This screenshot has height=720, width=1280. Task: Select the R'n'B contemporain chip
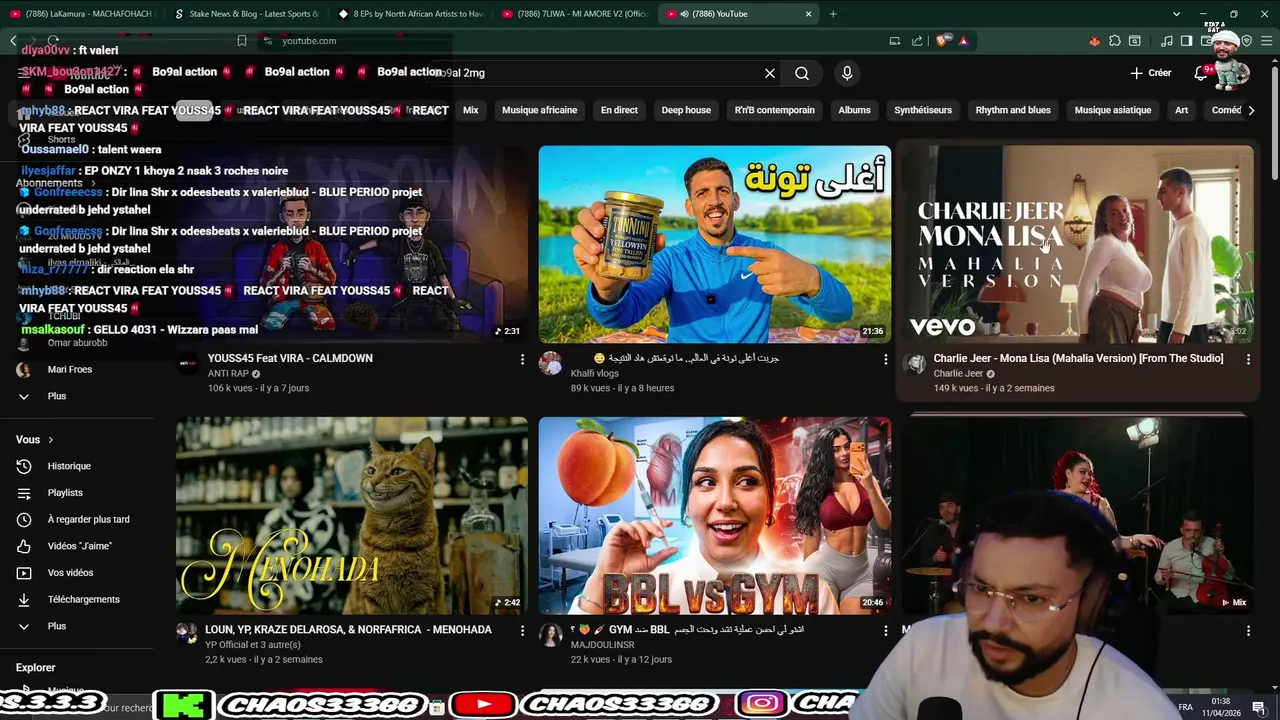coord(774,110)
